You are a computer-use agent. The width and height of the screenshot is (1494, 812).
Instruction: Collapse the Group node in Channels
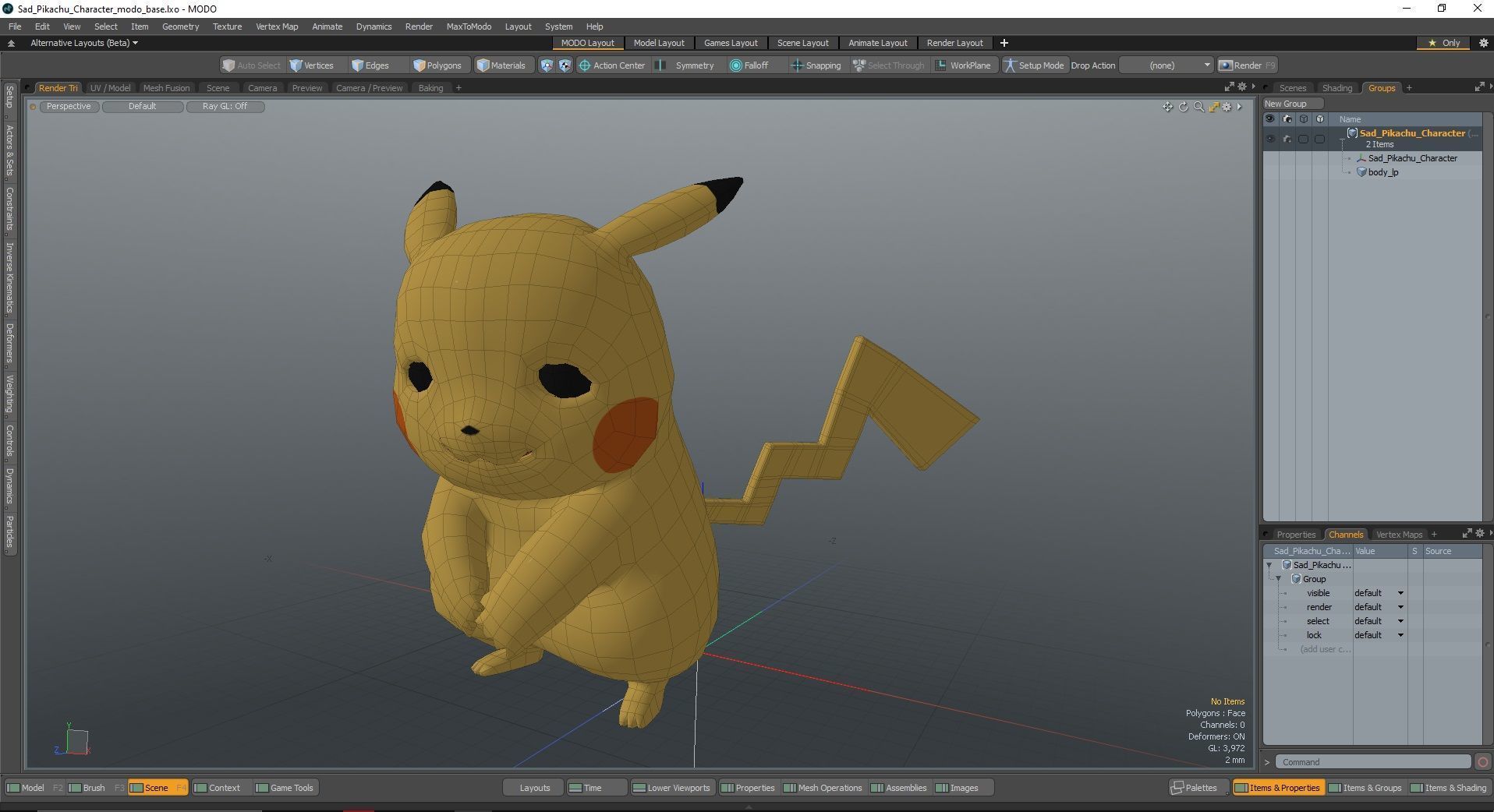[x=1279, y=579]
